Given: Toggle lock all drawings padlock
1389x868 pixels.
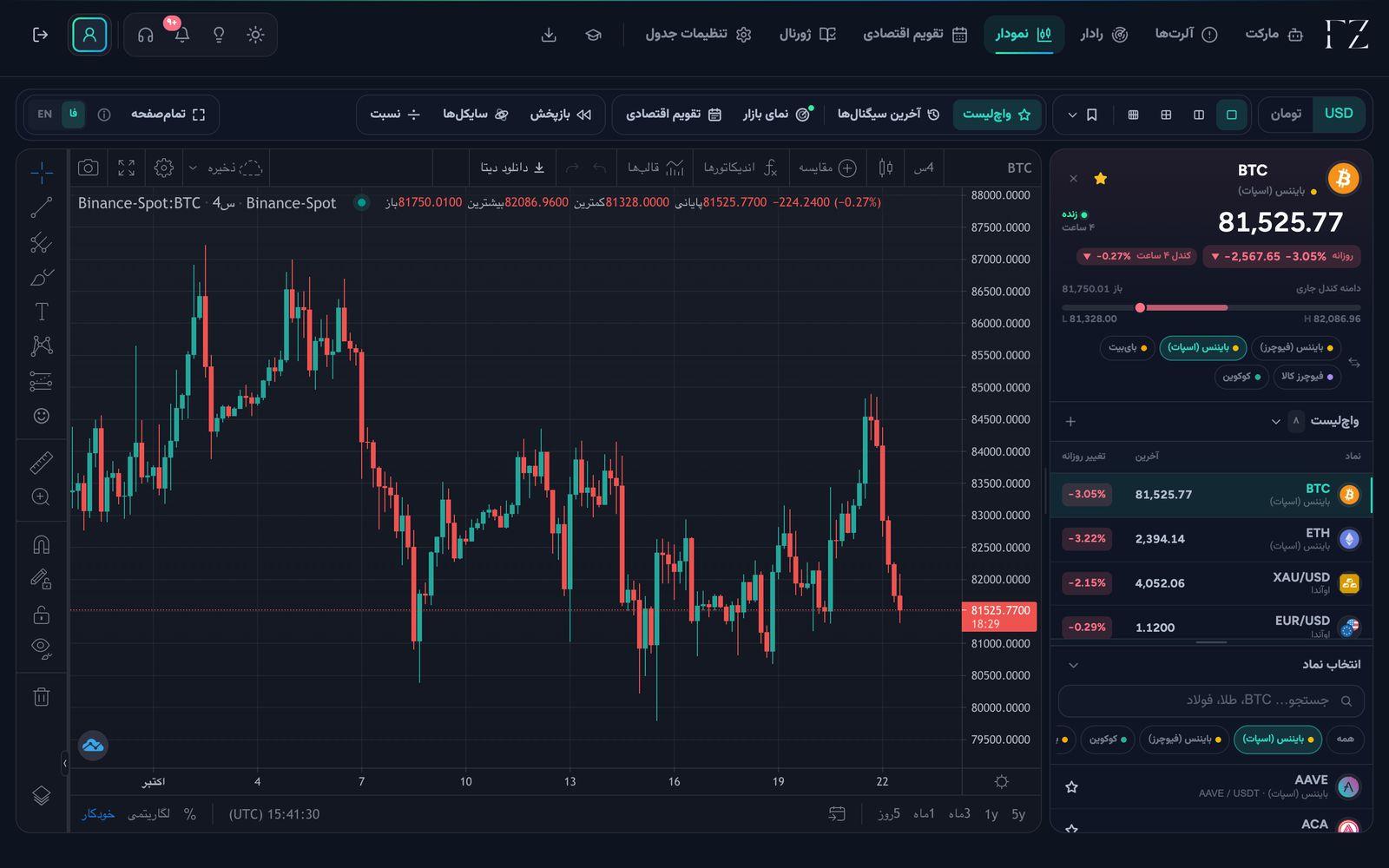Looking at the screenshot, I should (41, 615).
